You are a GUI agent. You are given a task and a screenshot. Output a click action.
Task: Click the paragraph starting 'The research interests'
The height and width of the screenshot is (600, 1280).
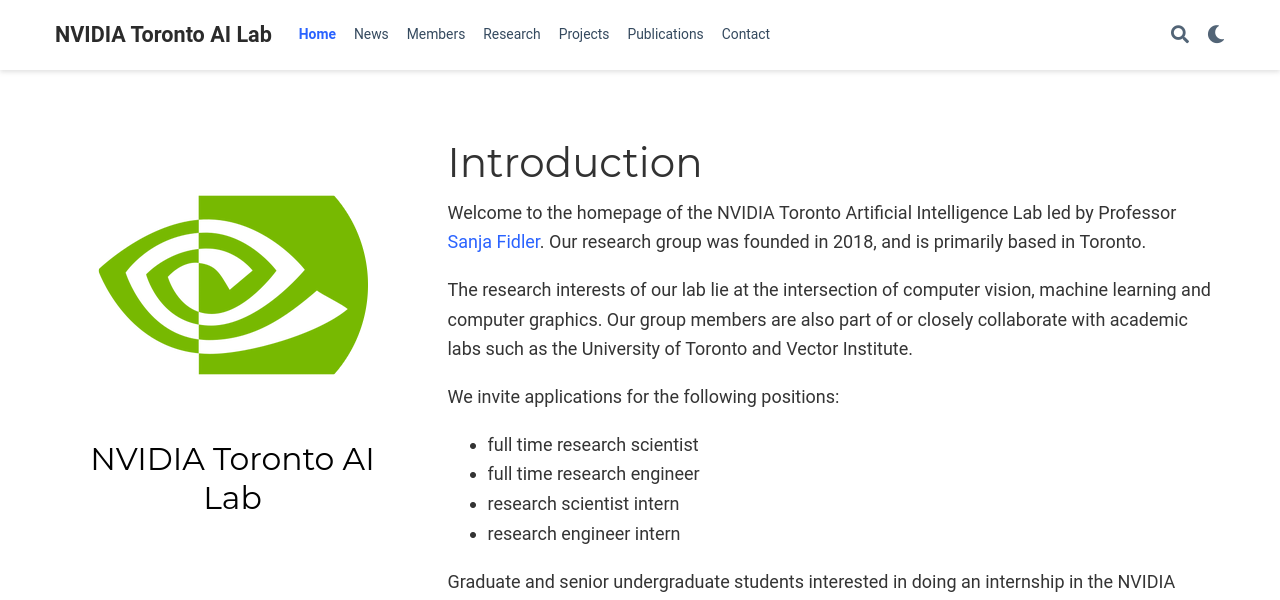(x=828, y=320)
